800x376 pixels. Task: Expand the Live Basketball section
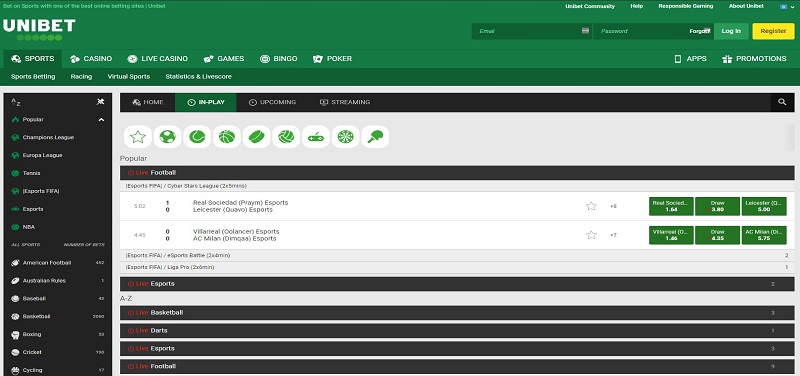coord(457,312)
